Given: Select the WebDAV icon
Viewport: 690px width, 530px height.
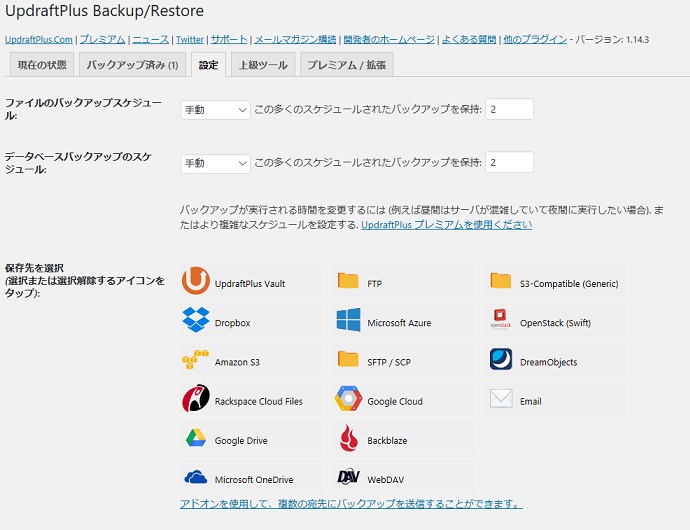Looking at the screenshot, I should tap(349, 477).
